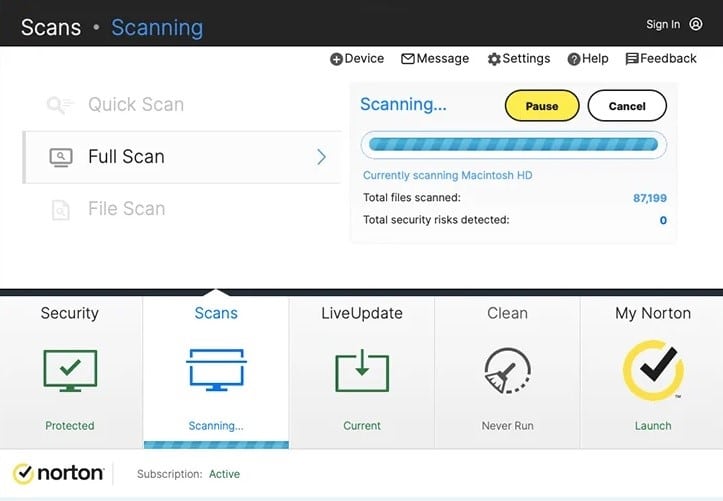Click the Scans monitor scanning icon
This screenshot has width=723, height=501.
(x=216, y=370)
